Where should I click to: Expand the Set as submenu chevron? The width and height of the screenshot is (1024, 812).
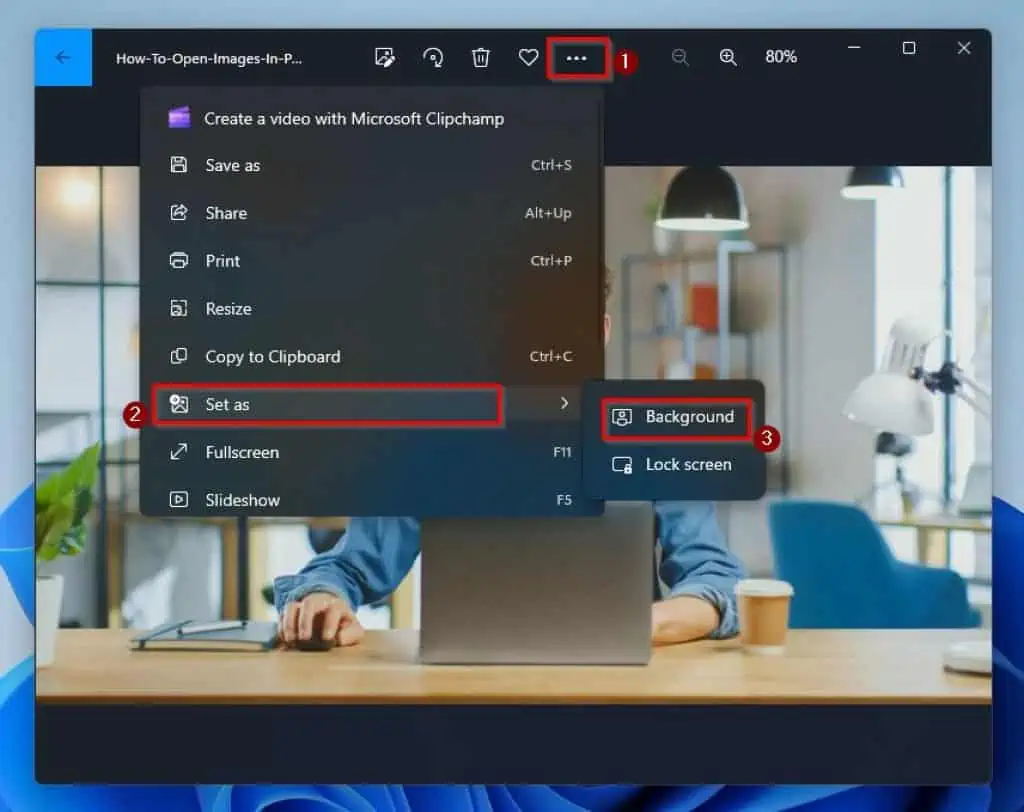click(563, 404)
